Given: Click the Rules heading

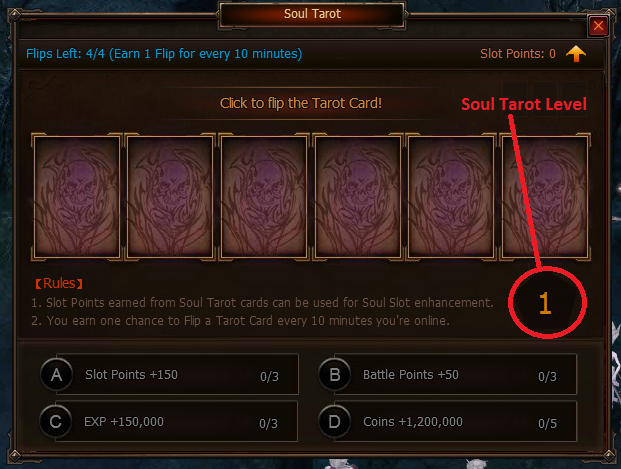Looking at the screenshot, I should (x=59, y=283).
